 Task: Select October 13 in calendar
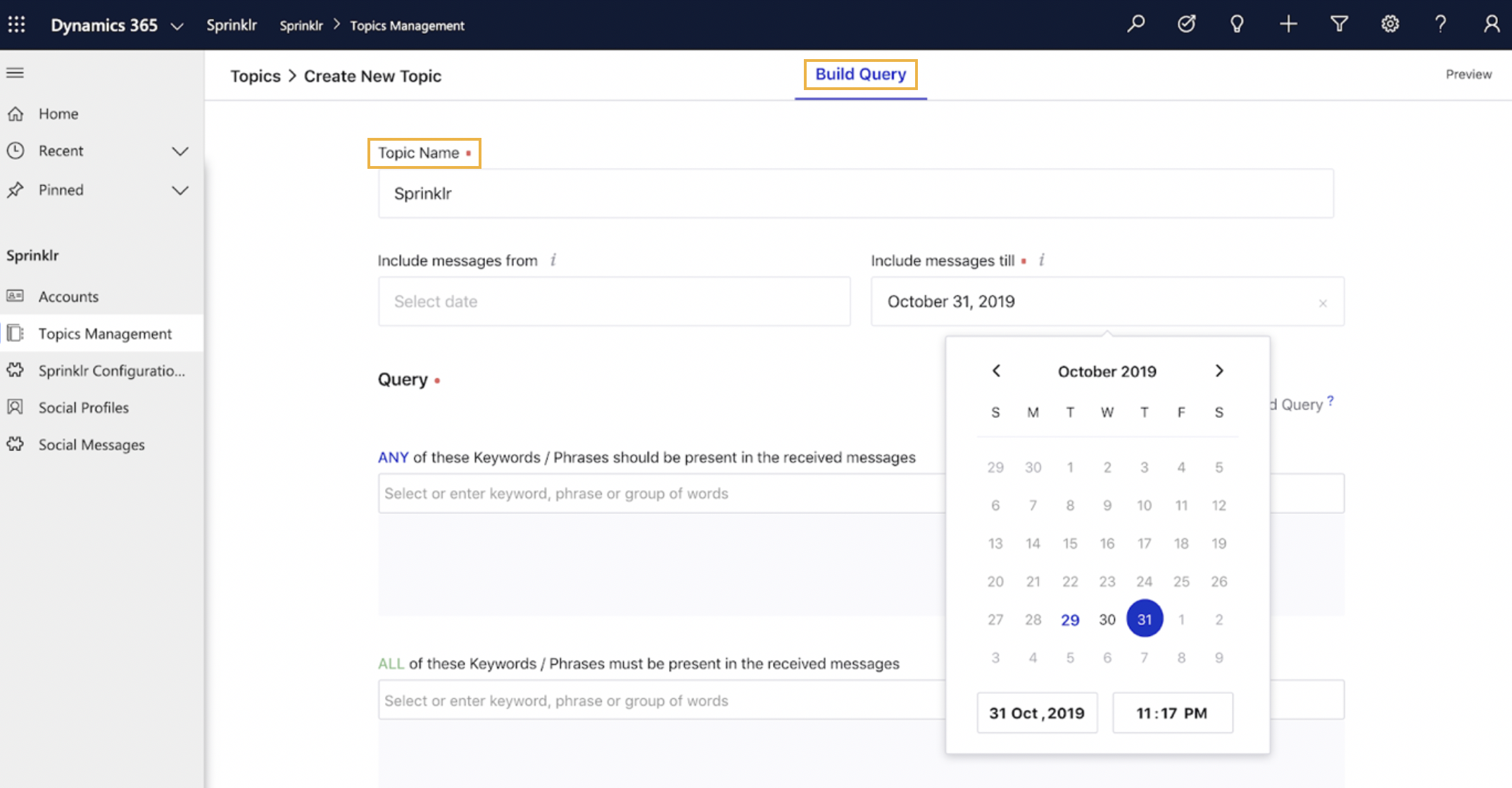pyautogui.click(x=995, y=543)
